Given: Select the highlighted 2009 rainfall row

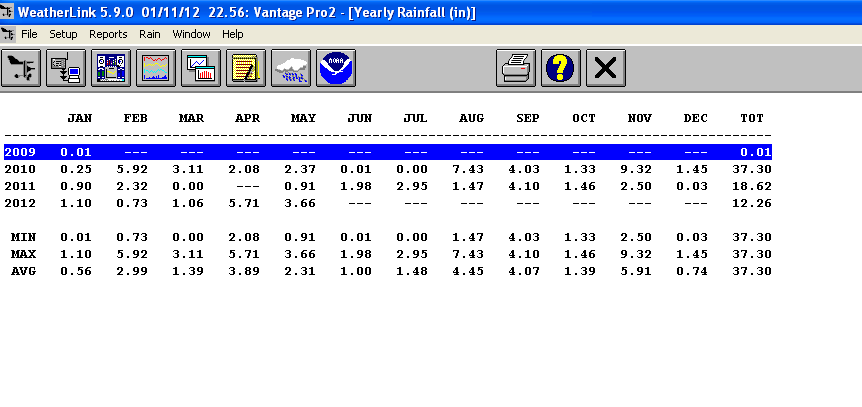Looking at the screenshot, I should coord(387,152).
